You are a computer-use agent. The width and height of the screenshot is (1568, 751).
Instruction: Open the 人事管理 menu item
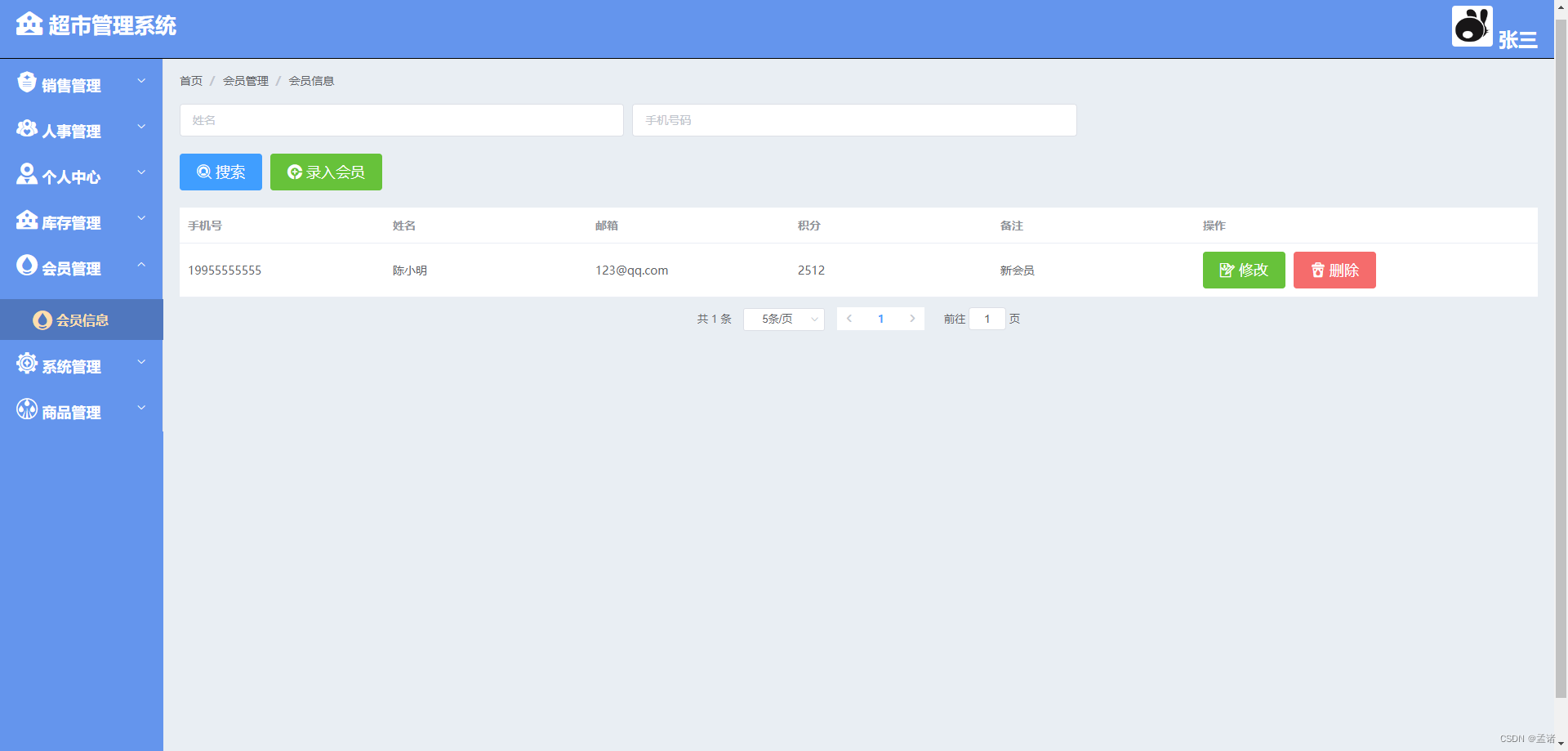(82, 127)
